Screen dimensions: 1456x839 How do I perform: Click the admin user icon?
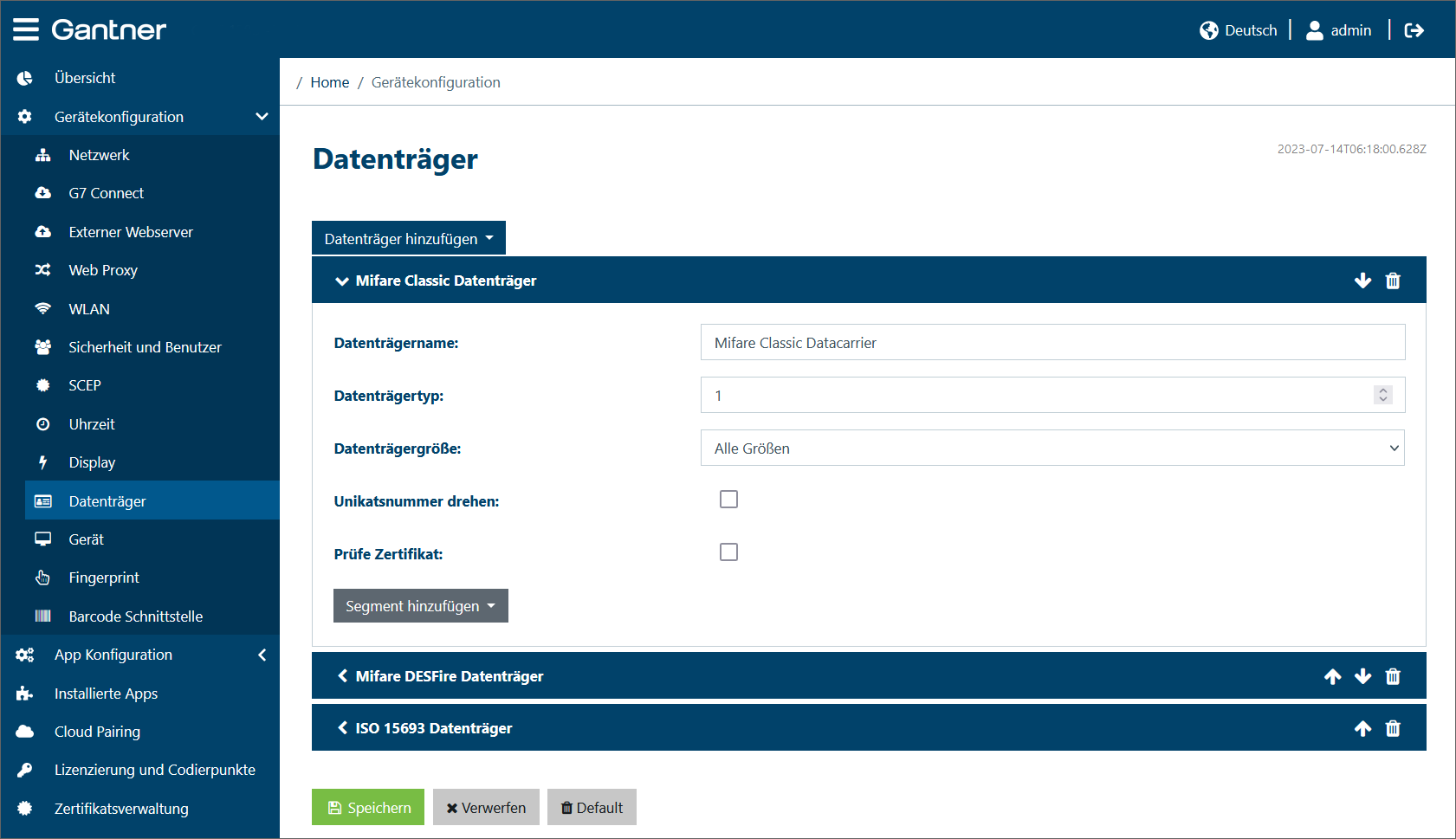tap(1314, 30)
